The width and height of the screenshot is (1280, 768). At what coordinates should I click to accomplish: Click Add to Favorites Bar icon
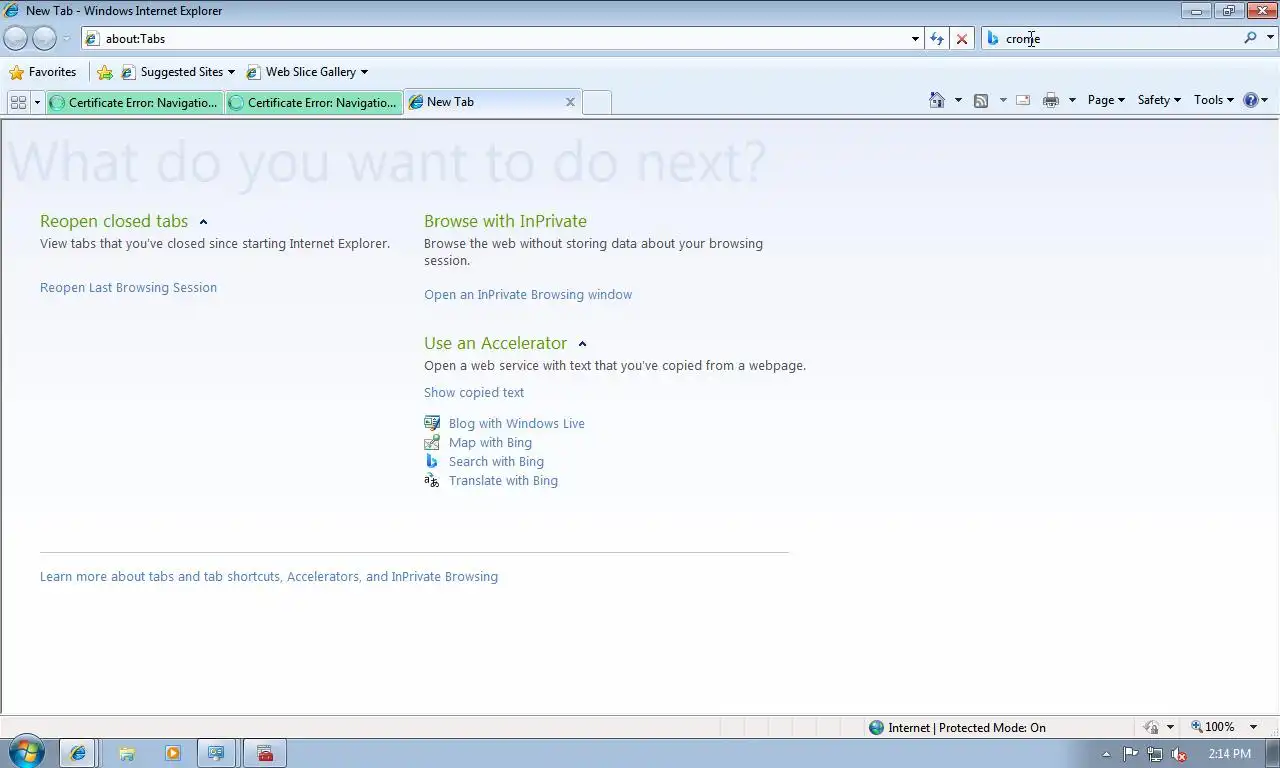105,72
